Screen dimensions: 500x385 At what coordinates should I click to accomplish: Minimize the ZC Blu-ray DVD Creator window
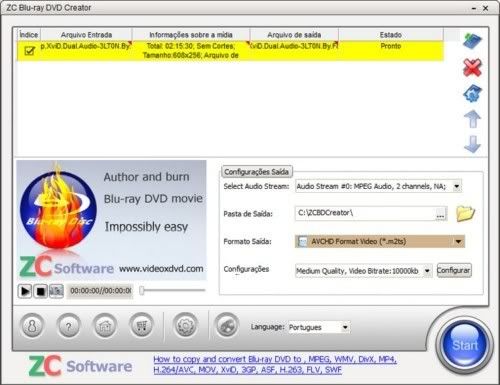pyautogui.click(x=474, y=8)
